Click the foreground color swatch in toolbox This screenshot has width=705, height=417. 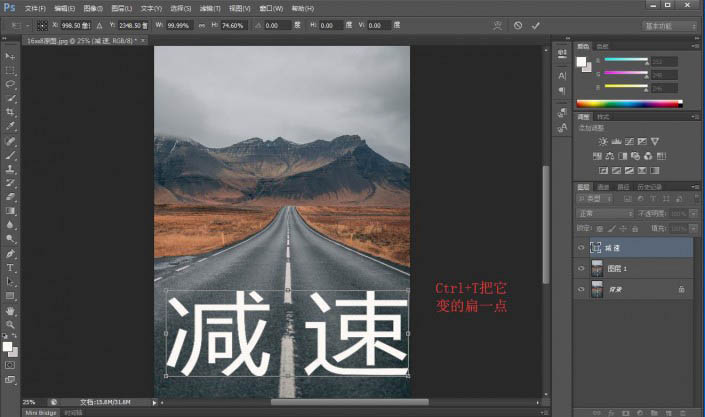(7, 346)
